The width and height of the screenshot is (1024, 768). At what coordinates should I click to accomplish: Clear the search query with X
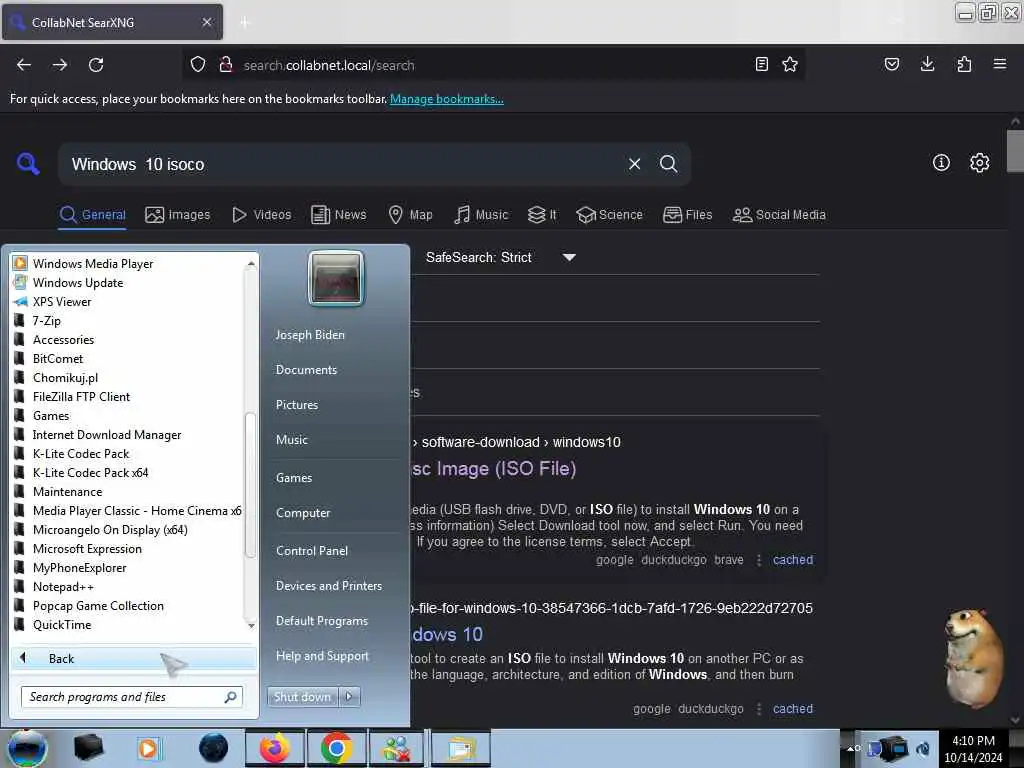[634, 164]
